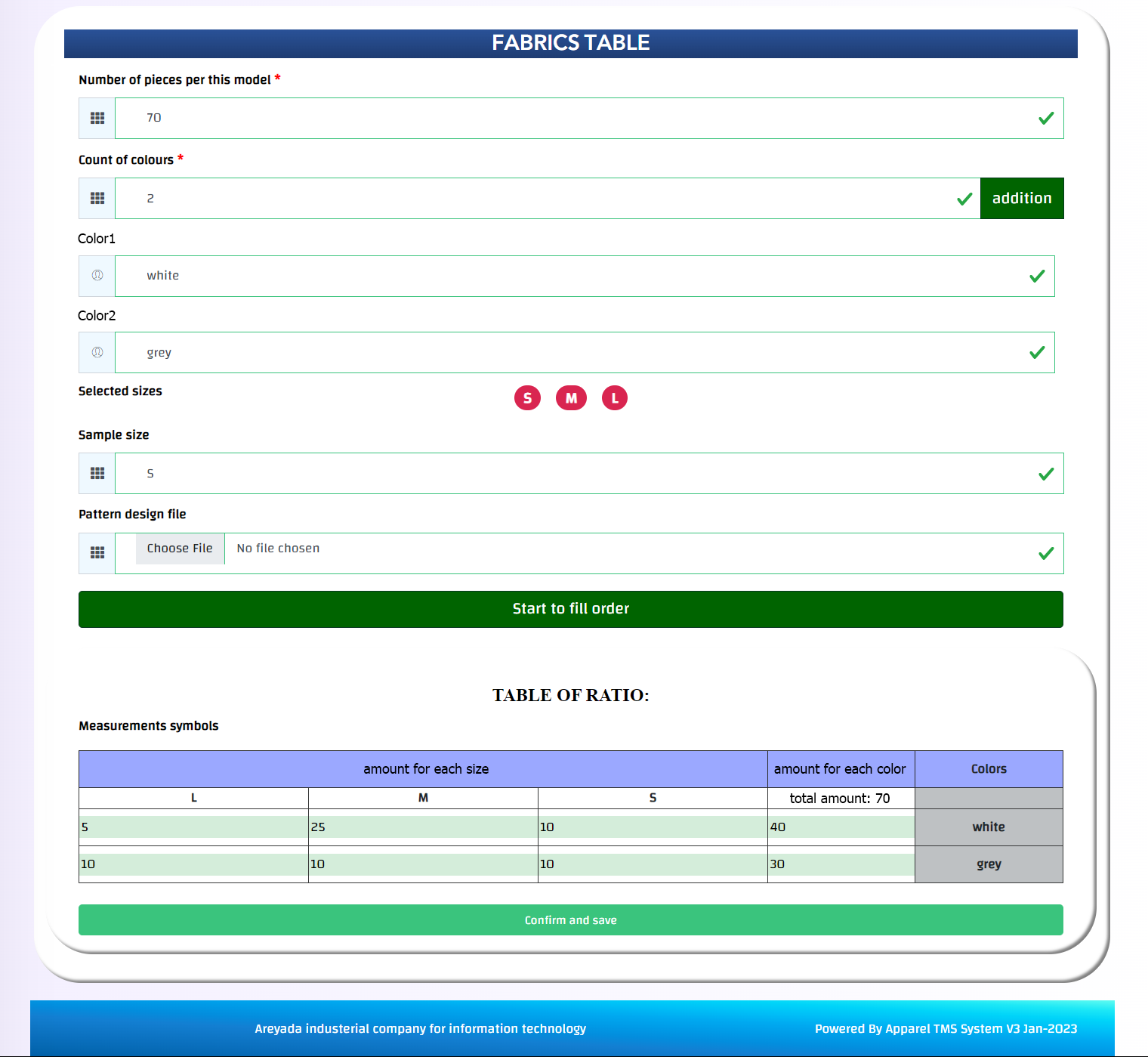
Task: Click grid icon beside Sample size field
Action: (x=97, y=473)
